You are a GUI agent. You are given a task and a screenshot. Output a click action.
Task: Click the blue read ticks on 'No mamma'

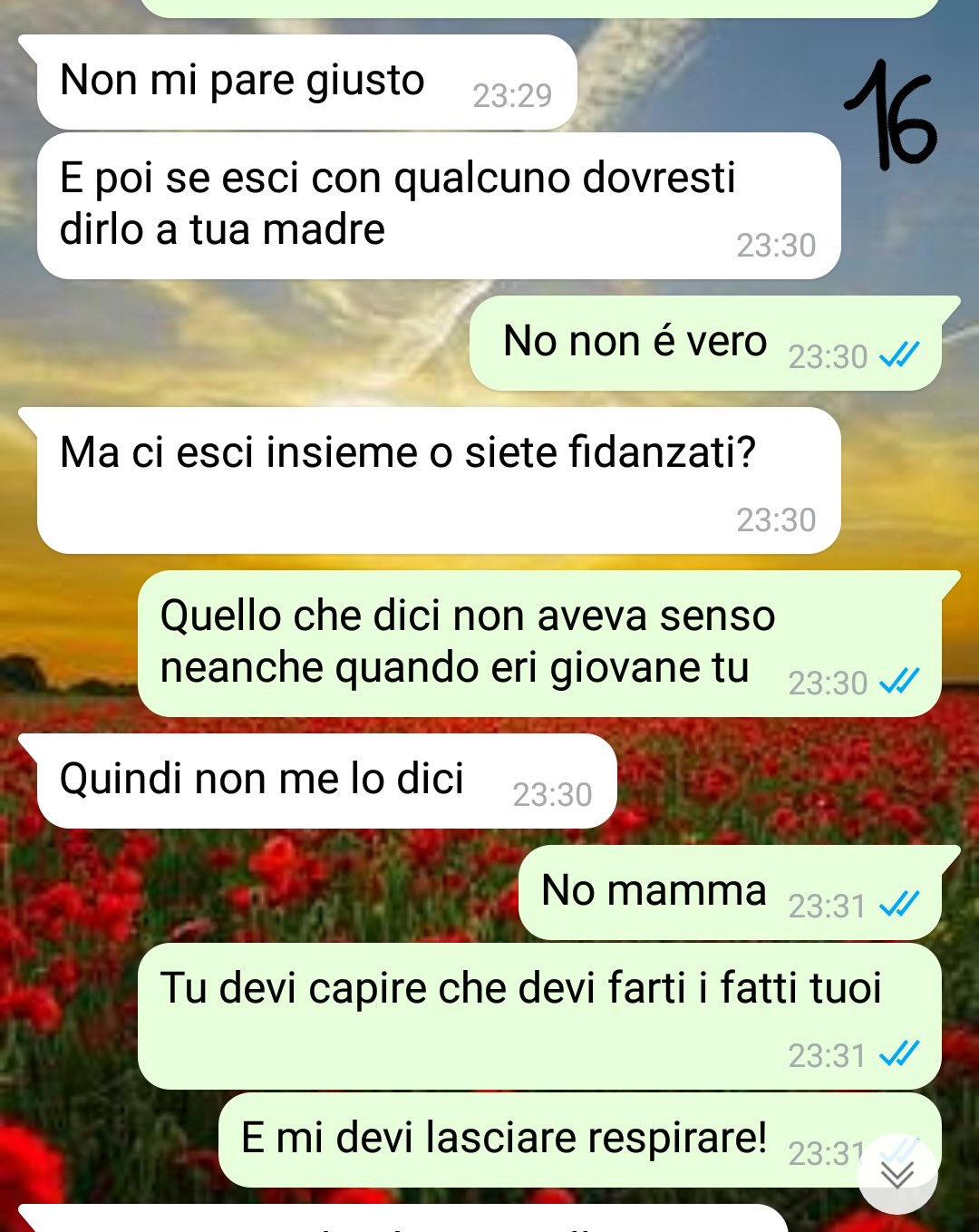pos(899,905)
